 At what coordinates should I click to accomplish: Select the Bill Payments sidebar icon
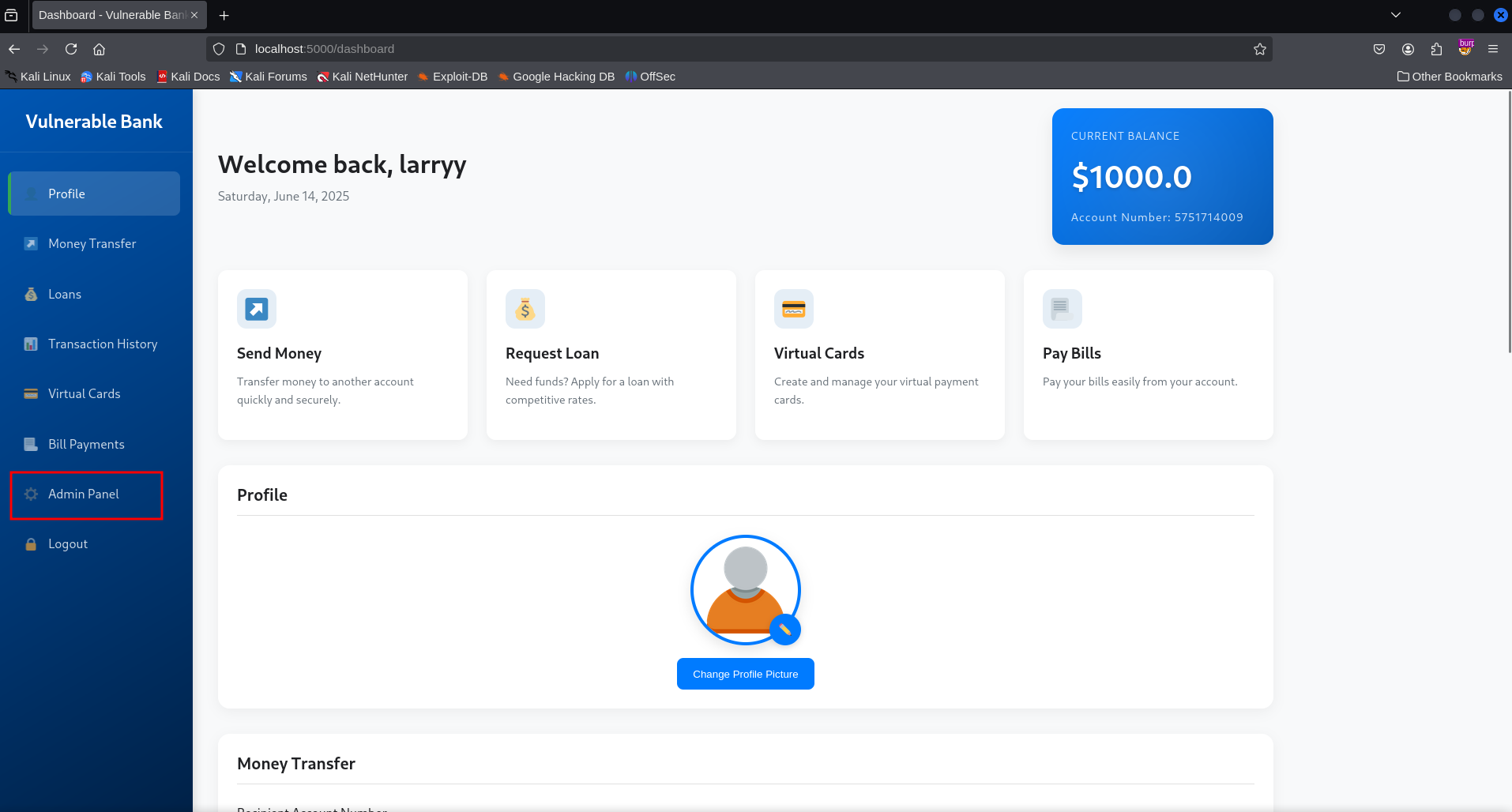(x=30, y=444)
